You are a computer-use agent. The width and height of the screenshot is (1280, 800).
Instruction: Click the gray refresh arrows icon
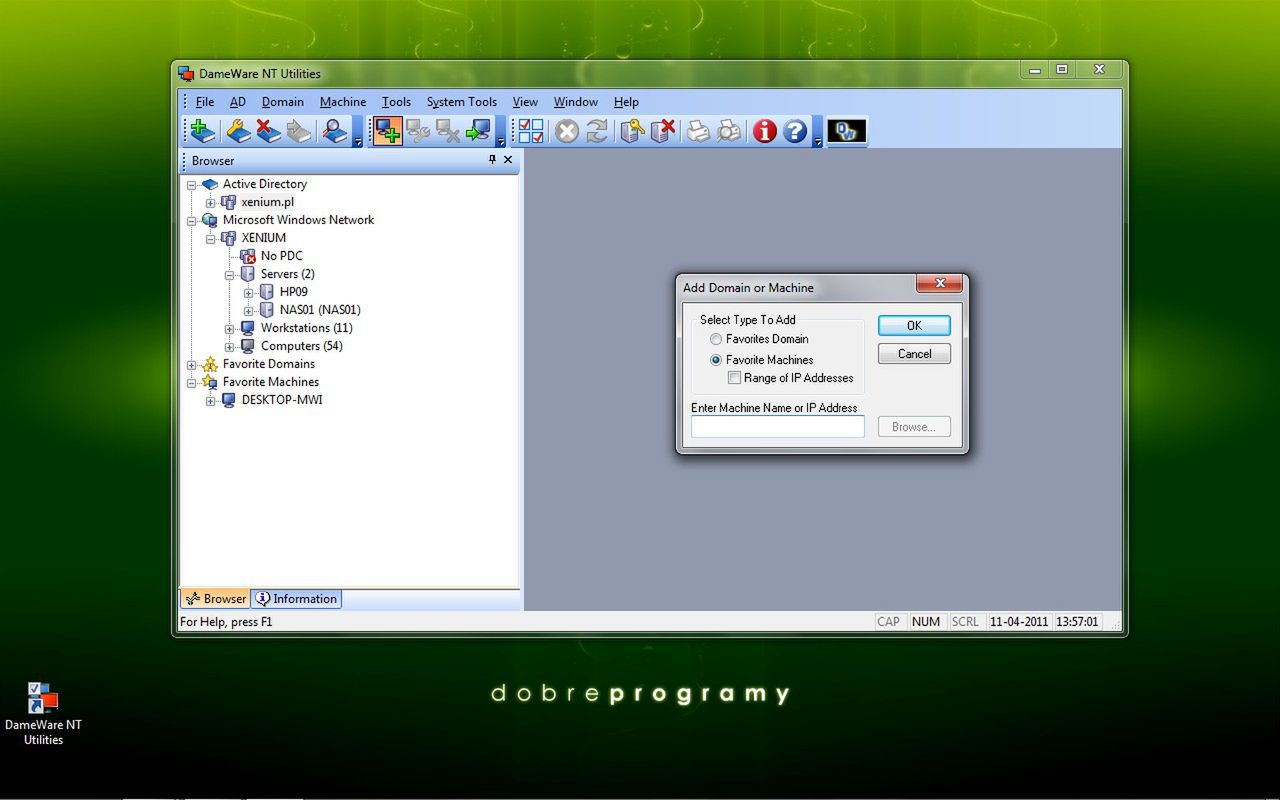pos(597,131)
